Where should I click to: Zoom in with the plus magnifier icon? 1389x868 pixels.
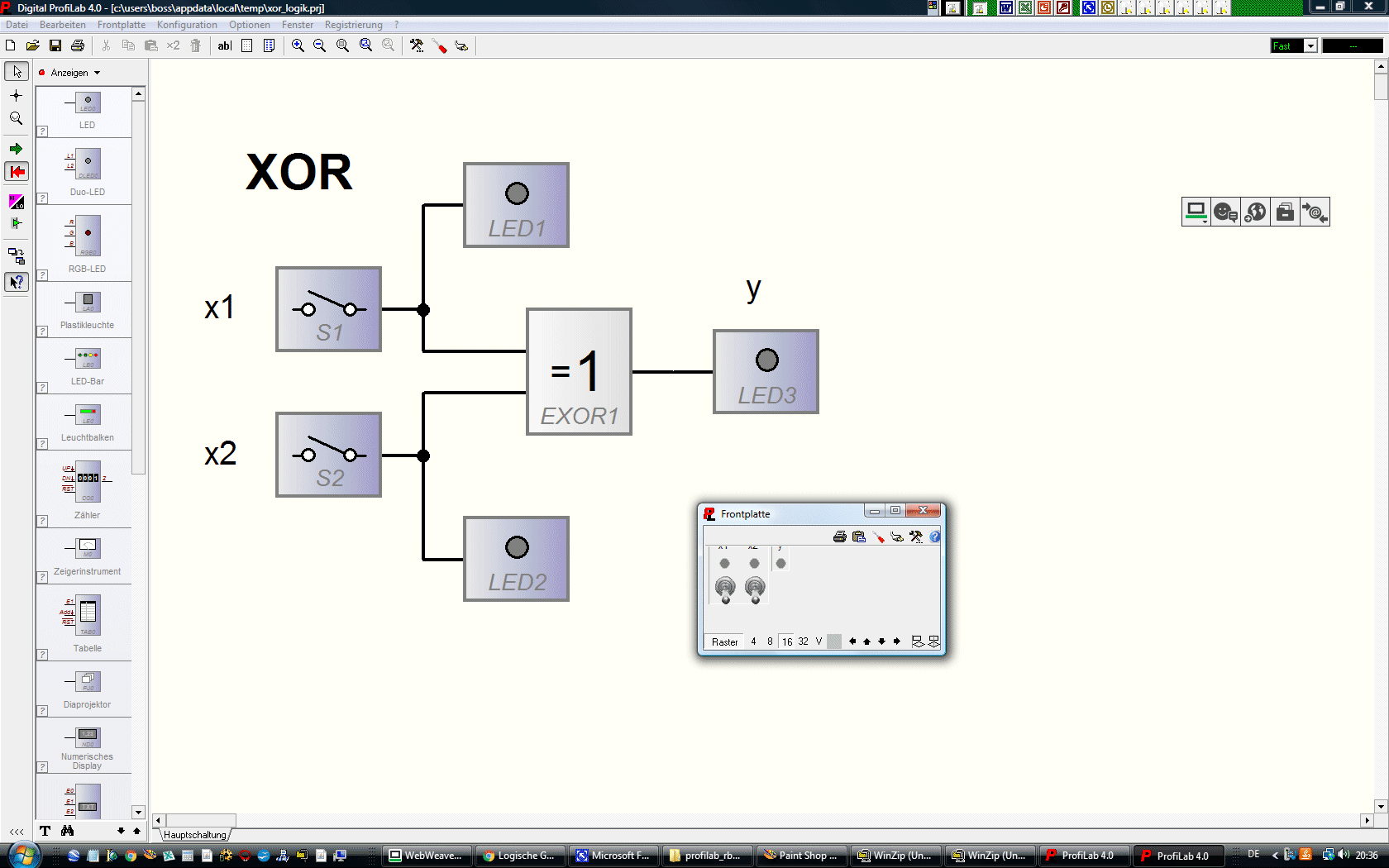tap(298, 45)
